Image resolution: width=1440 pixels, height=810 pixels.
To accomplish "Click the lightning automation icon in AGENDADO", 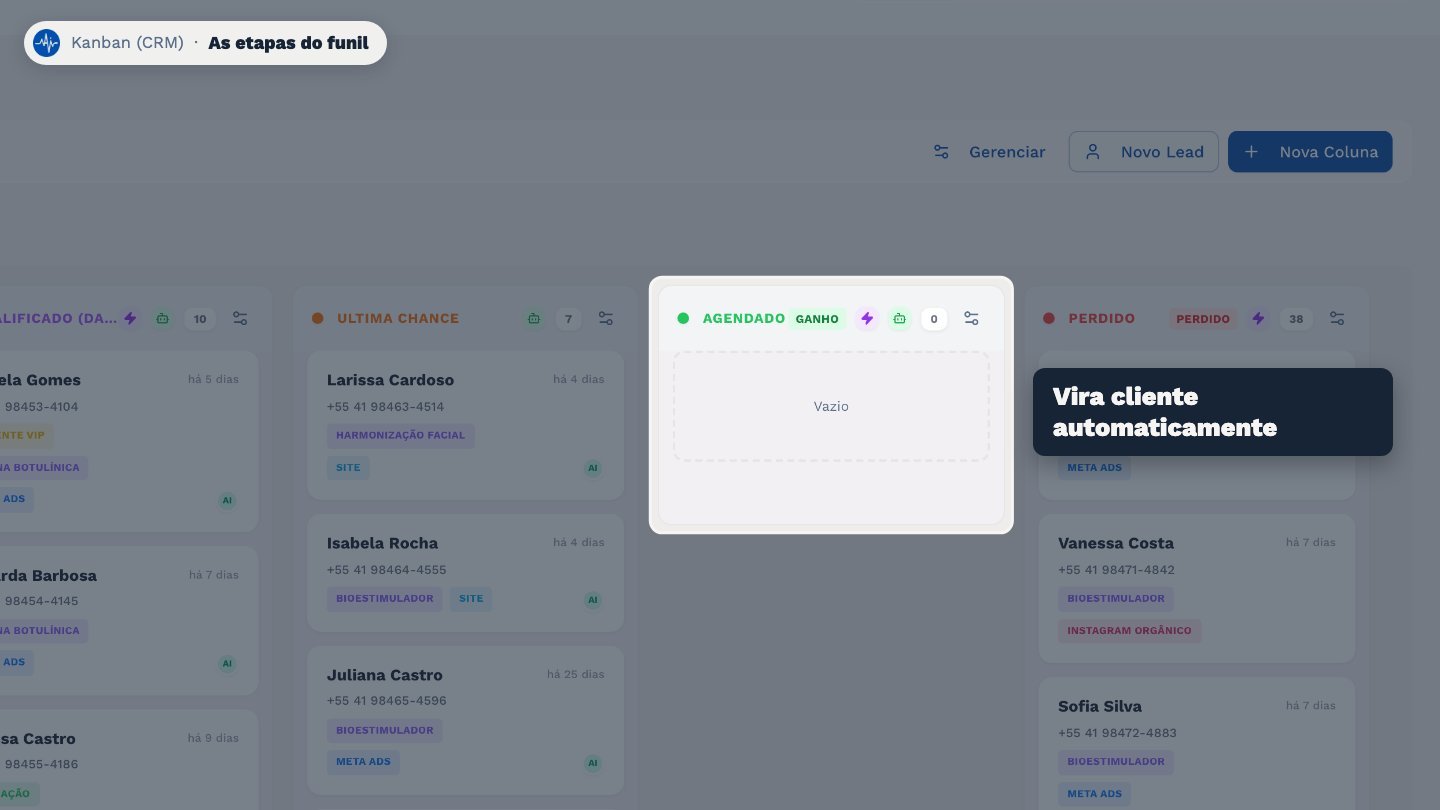I will (867, 319).
